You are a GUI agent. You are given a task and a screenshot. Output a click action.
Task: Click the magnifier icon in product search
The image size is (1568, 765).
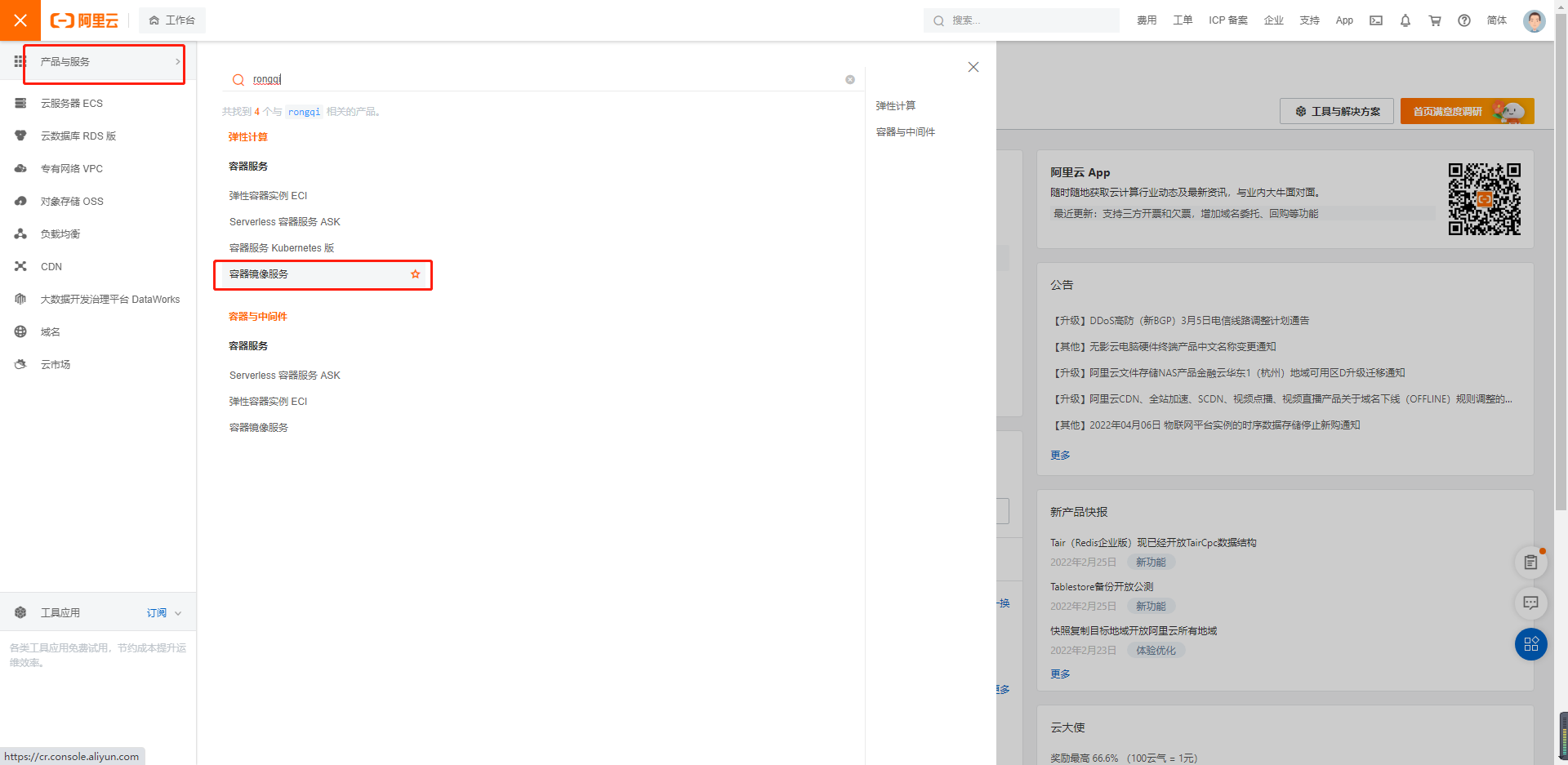(238, 79)
